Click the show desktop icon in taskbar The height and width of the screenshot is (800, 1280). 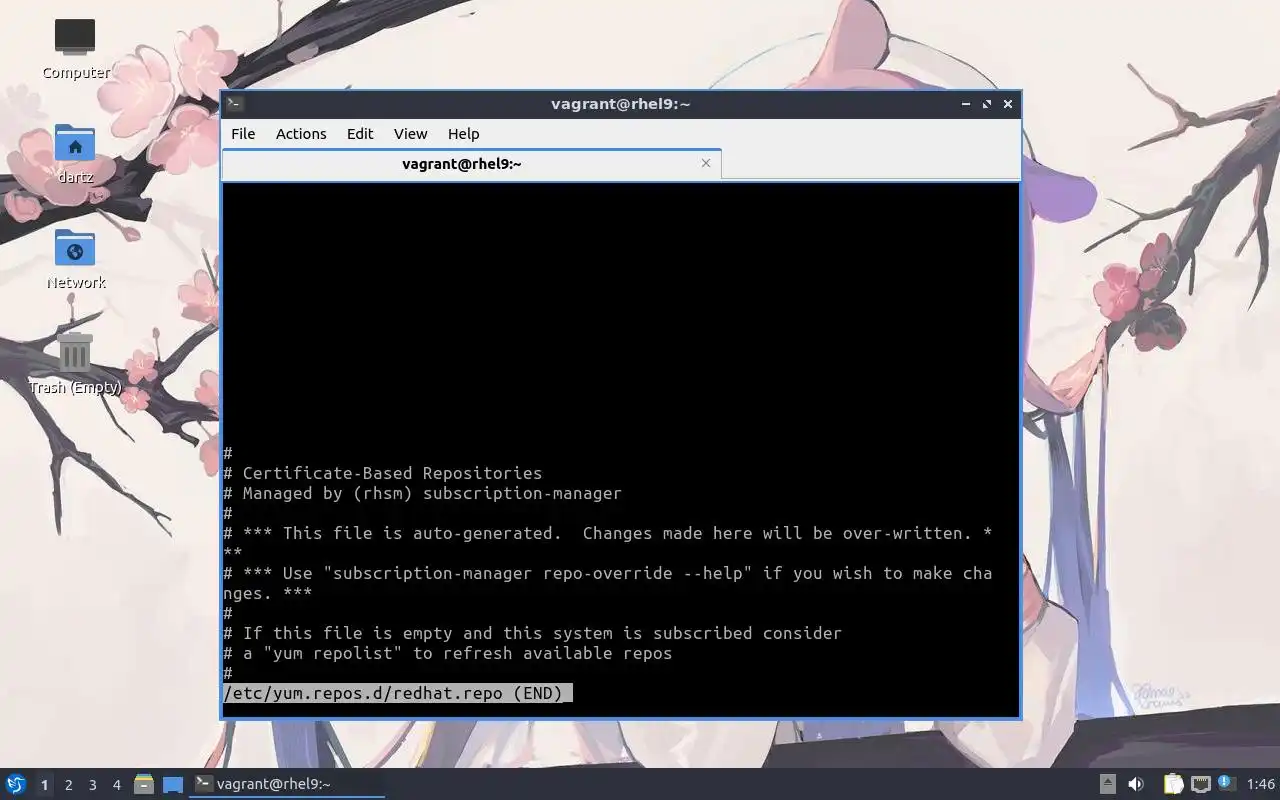173,784
